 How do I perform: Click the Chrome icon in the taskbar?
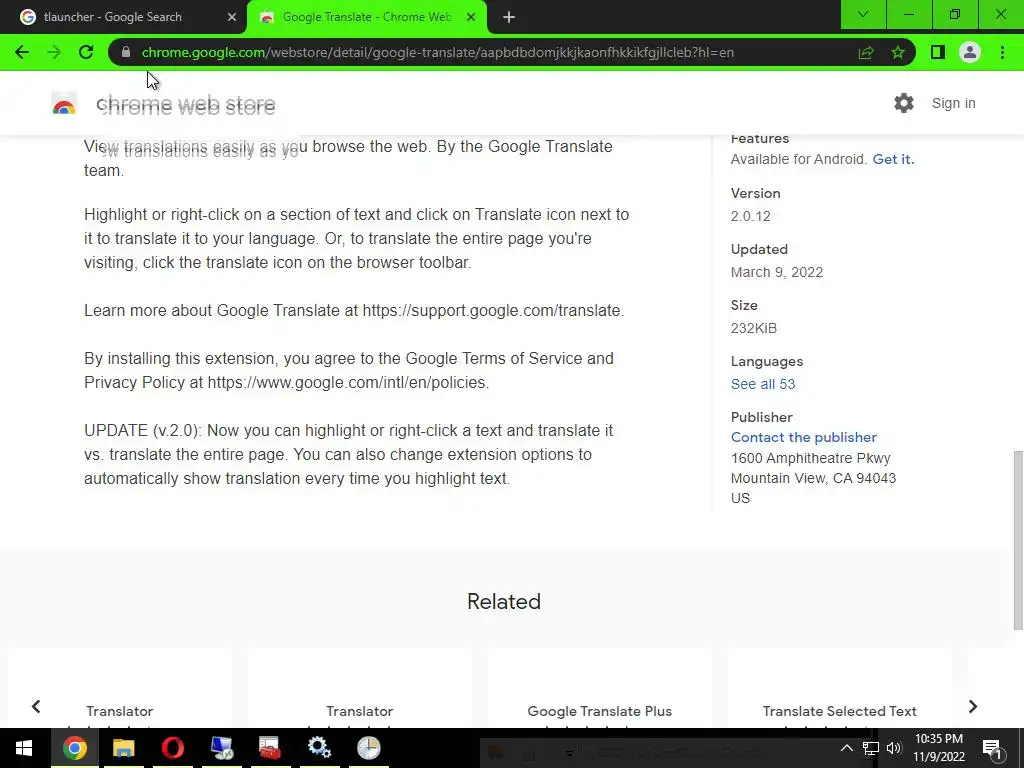coord(74,748)
